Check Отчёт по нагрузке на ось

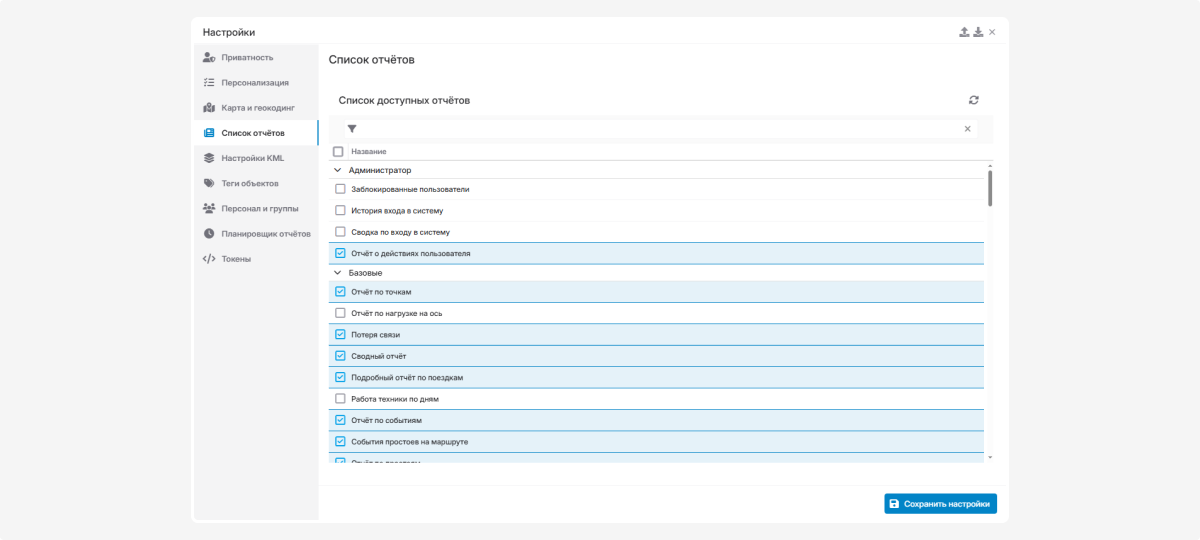click(x=340, y=313)
